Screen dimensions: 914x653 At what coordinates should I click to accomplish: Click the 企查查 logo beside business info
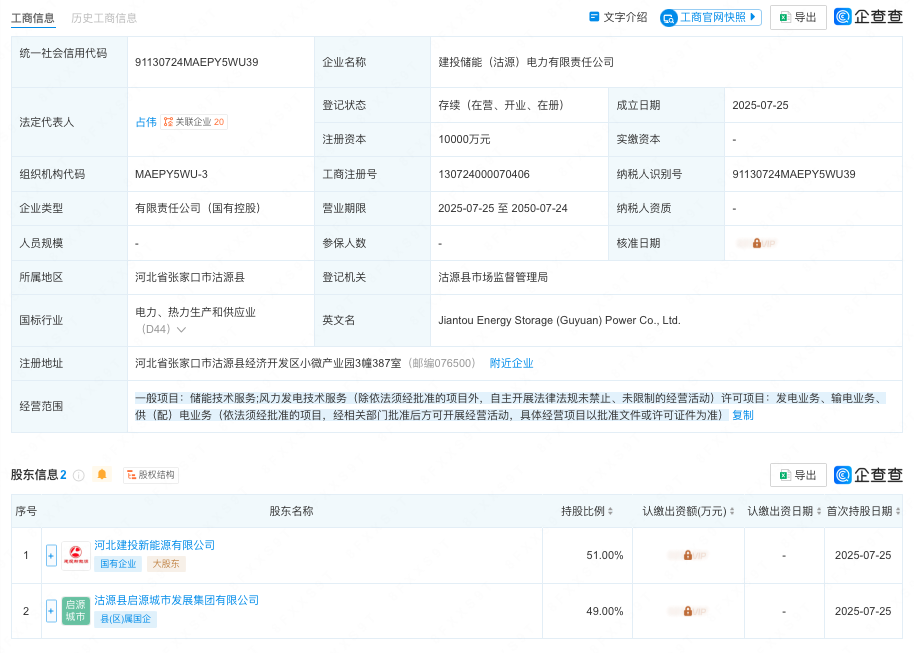coord(869,17)
